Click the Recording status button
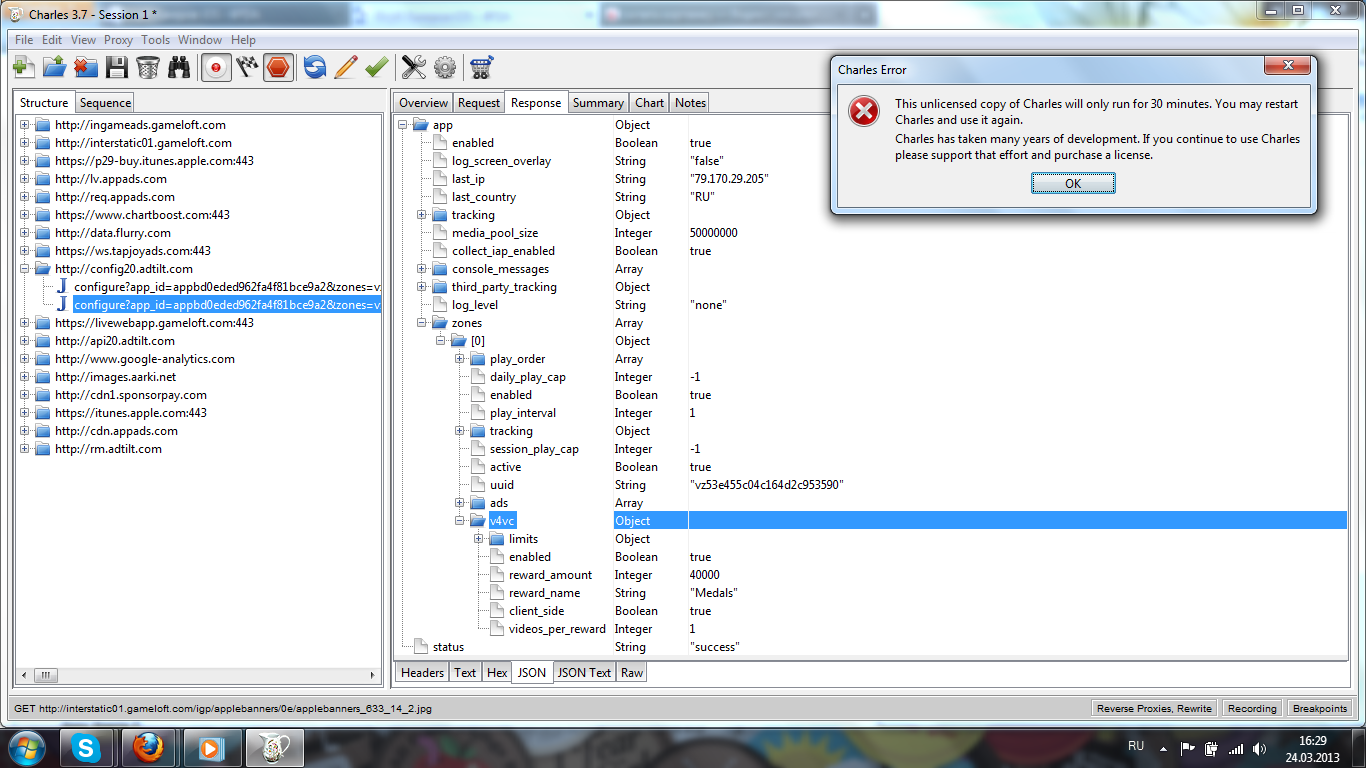 tap(1252, 708)
